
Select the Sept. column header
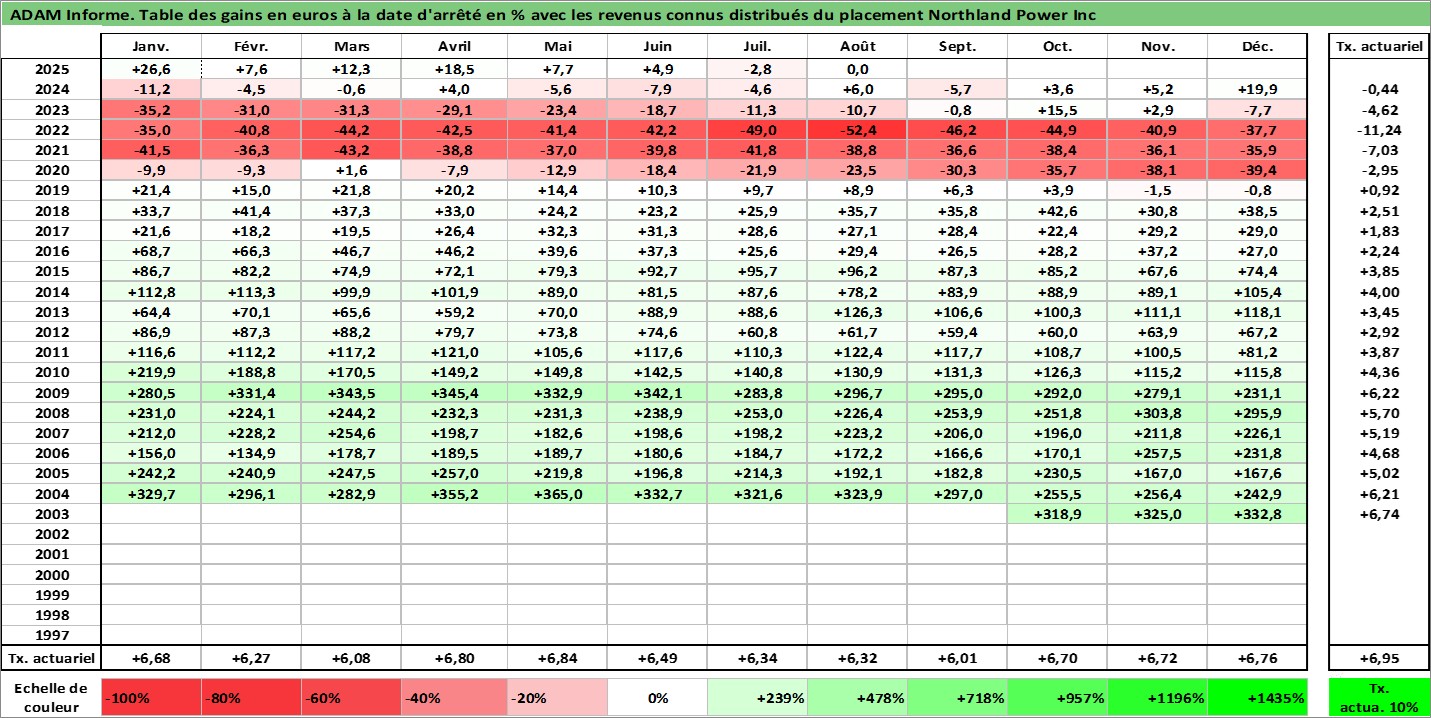tap(958, 47)
